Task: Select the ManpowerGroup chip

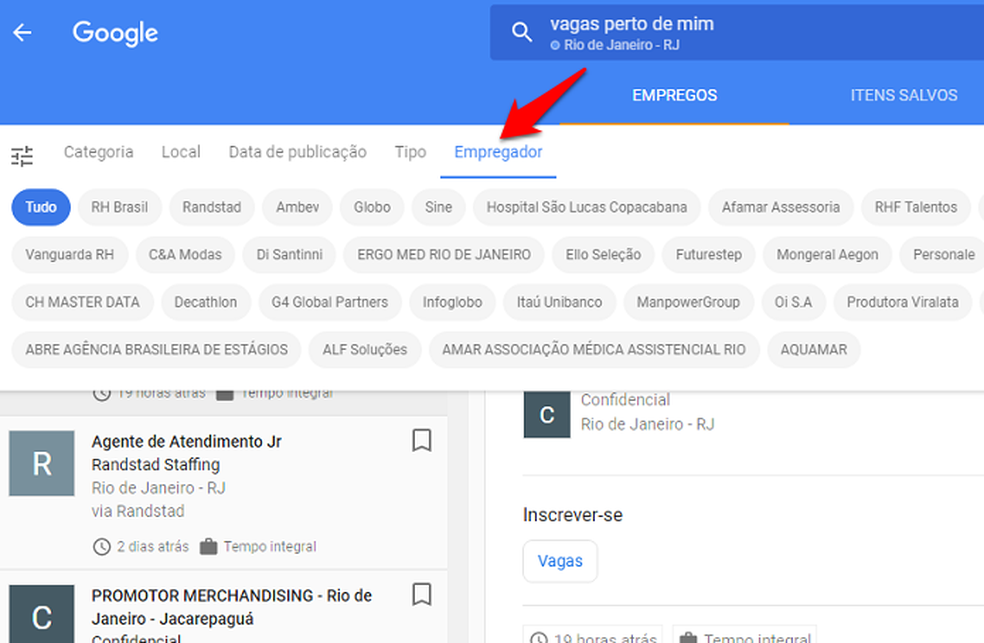Action: [x=688, y=302]
